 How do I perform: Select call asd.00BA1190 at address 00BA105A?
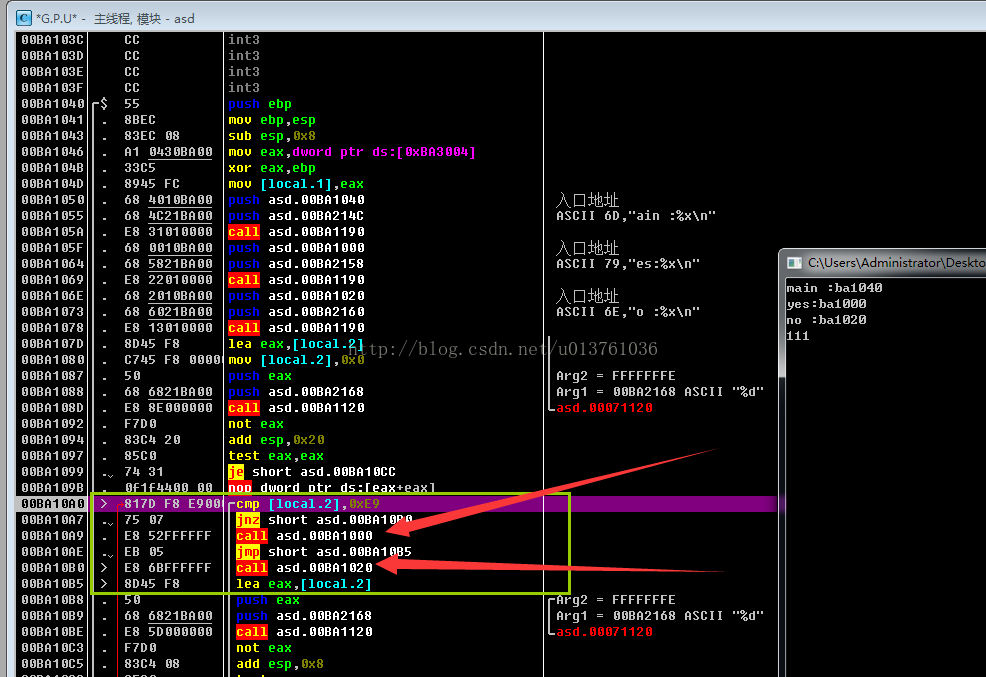point(296,232)
